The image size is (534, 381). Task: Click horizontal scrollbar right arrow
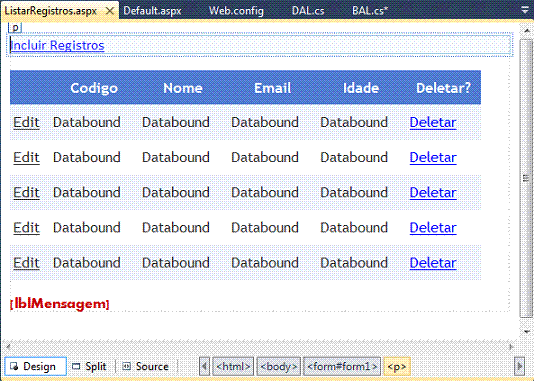511,347
